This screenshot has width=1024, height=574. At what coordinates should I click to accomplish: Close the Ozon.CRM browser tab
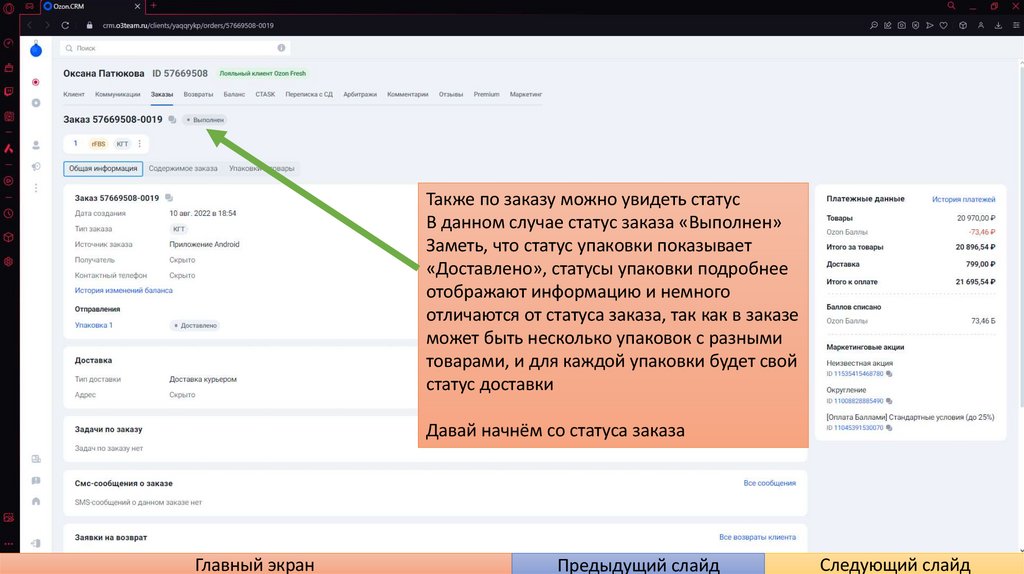click(x=137, y=6)
